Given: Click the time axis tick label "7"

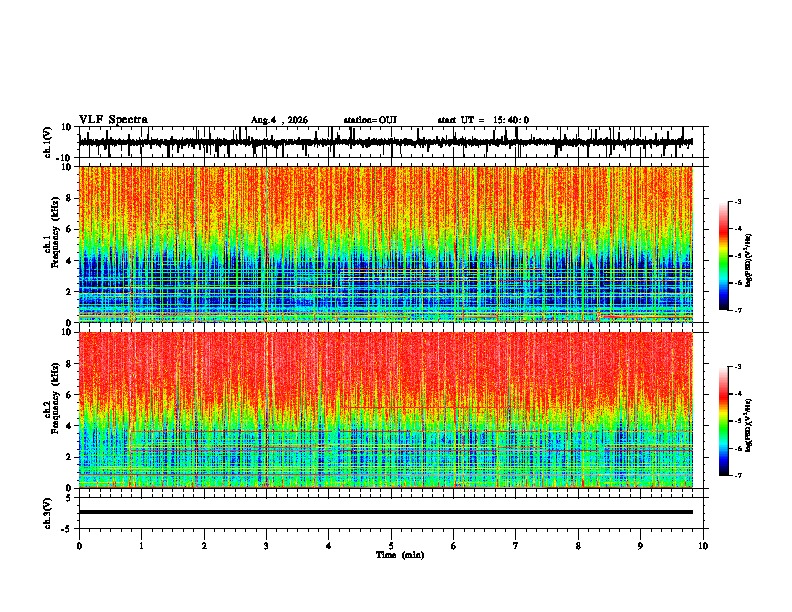Looking at the screenshot, I should [516, 546].
